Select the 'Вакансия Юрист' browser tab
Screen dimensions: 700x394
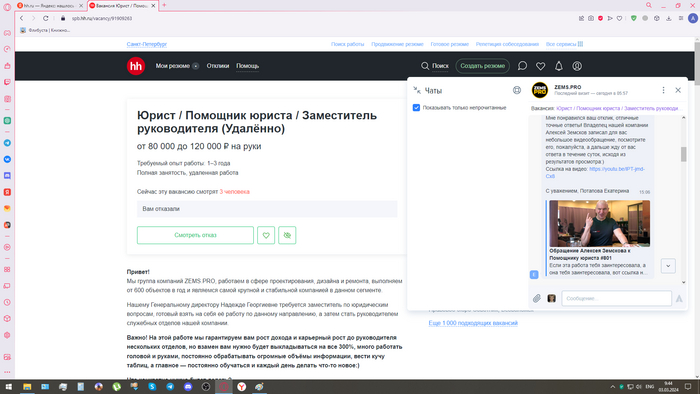[121, 6]
